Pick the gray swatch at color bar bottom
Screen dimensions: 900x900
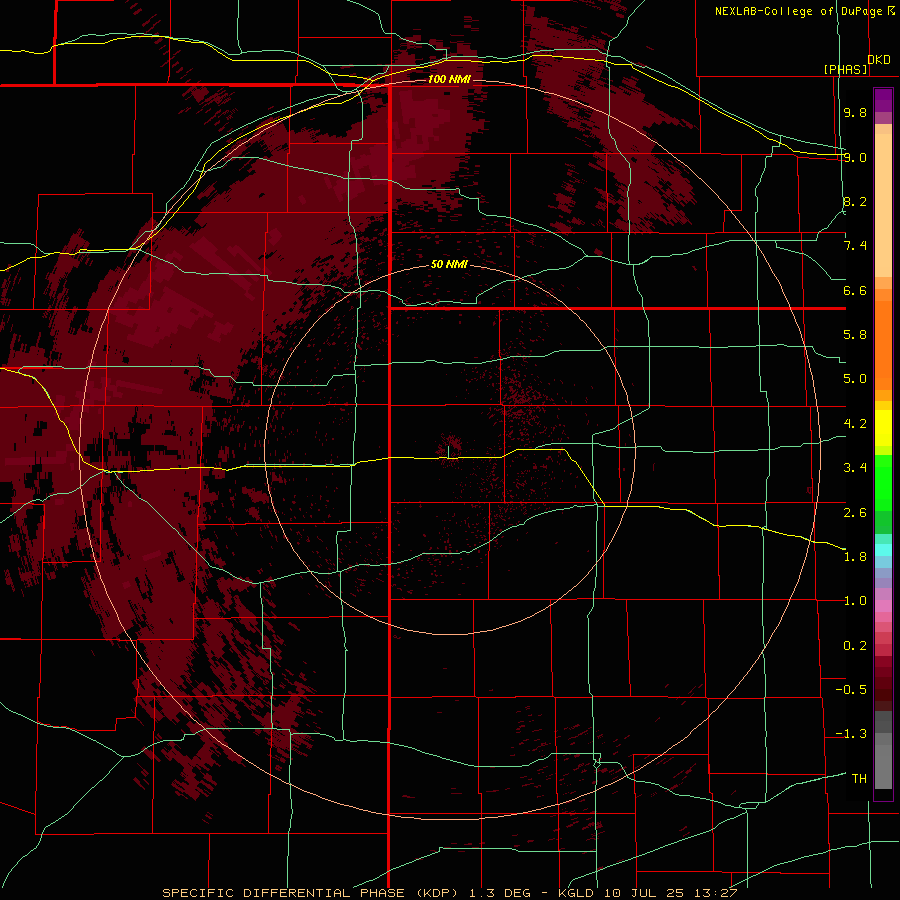883,766
